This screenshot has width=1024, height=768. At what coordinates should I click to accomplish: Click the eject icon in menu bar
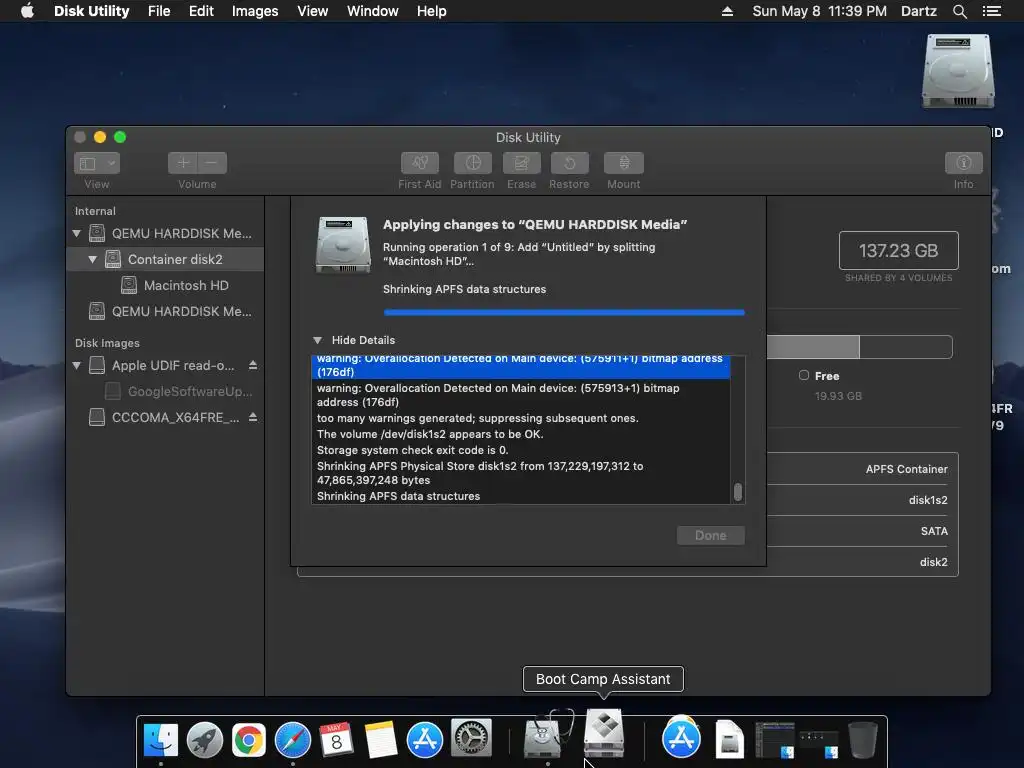click(727, 11)
